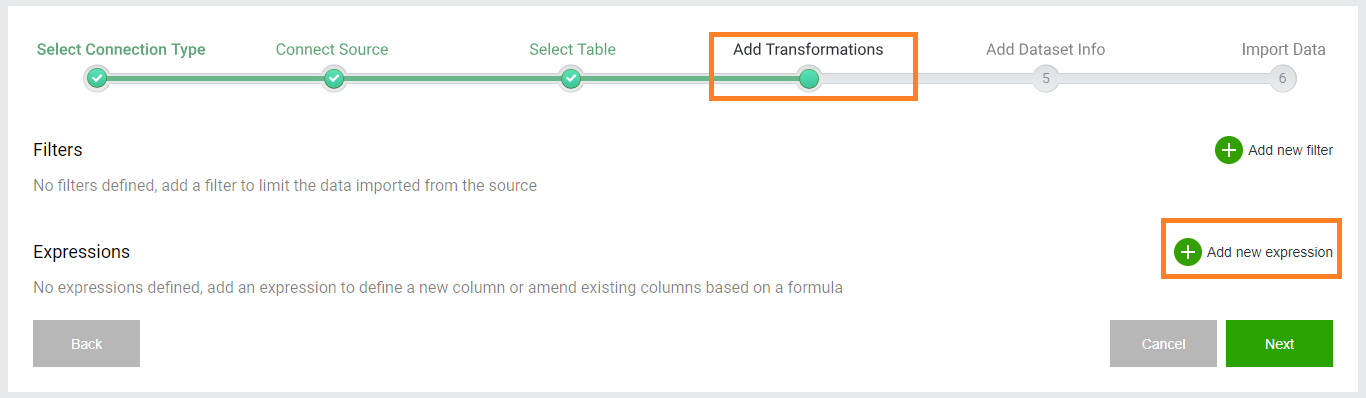
Task: Click the Add new expression text link
Action: [1269, 252]
